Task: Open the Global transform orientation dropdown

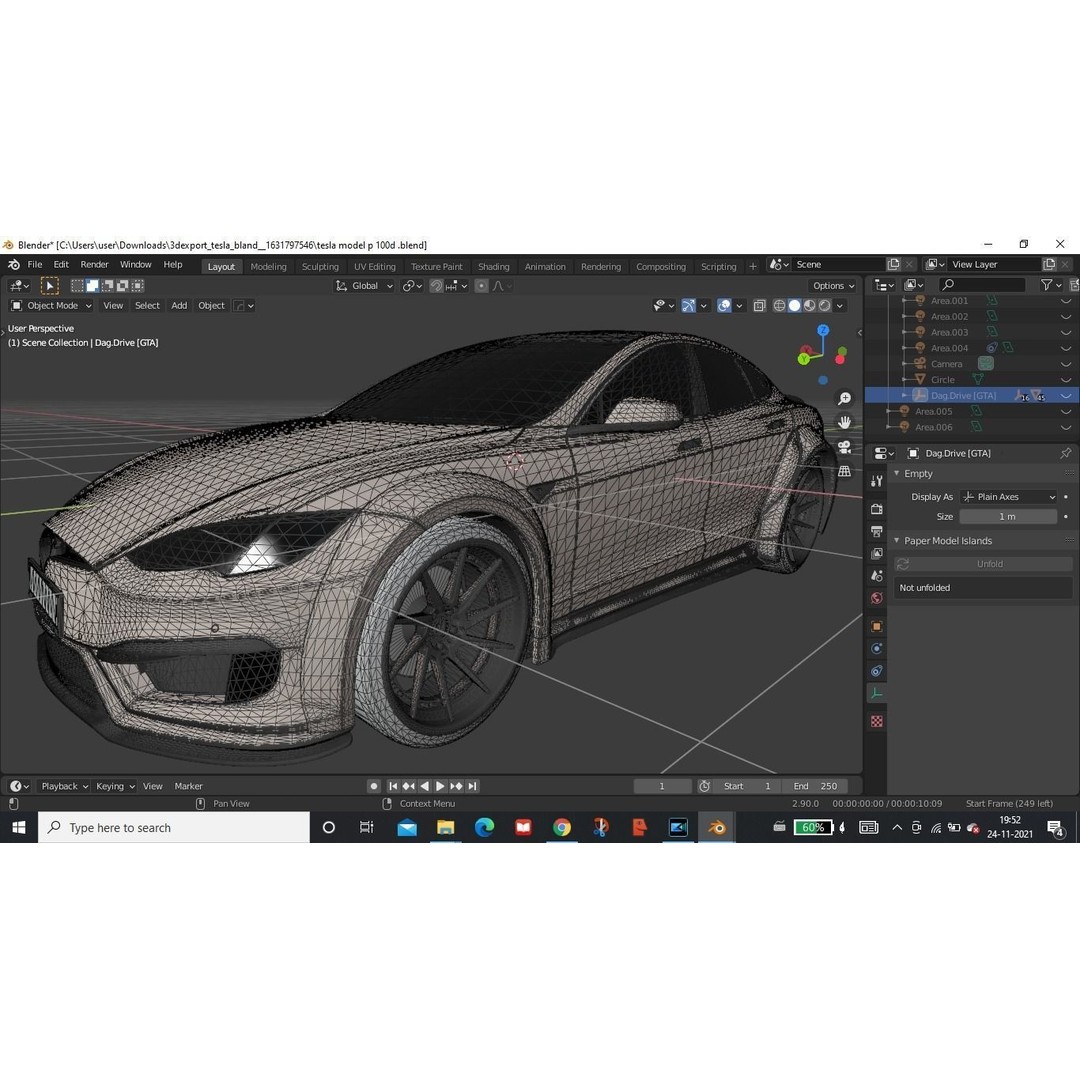Action: point(364,286)
